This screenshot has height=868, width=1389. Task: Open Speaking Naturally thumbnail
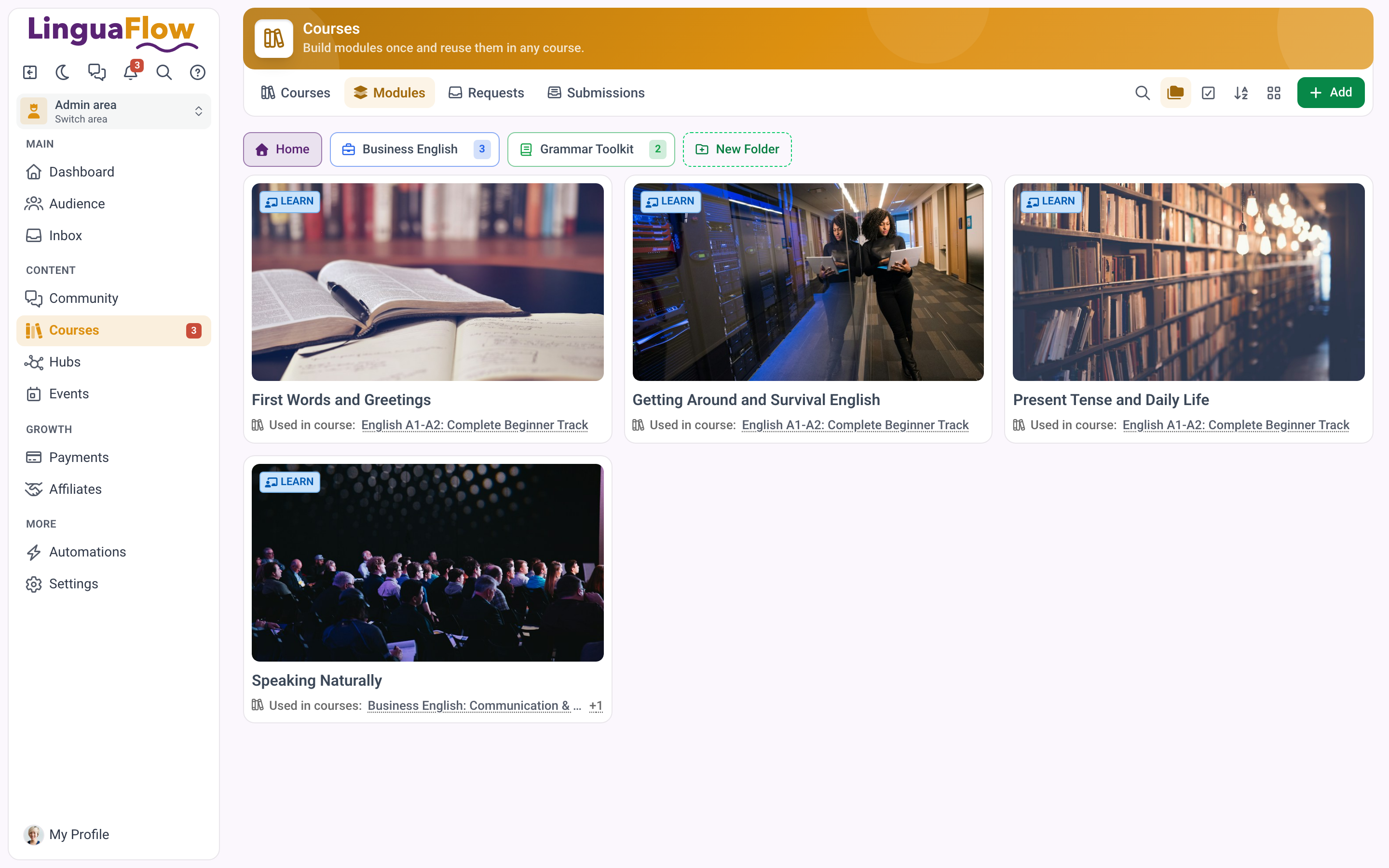click(428, 563)
